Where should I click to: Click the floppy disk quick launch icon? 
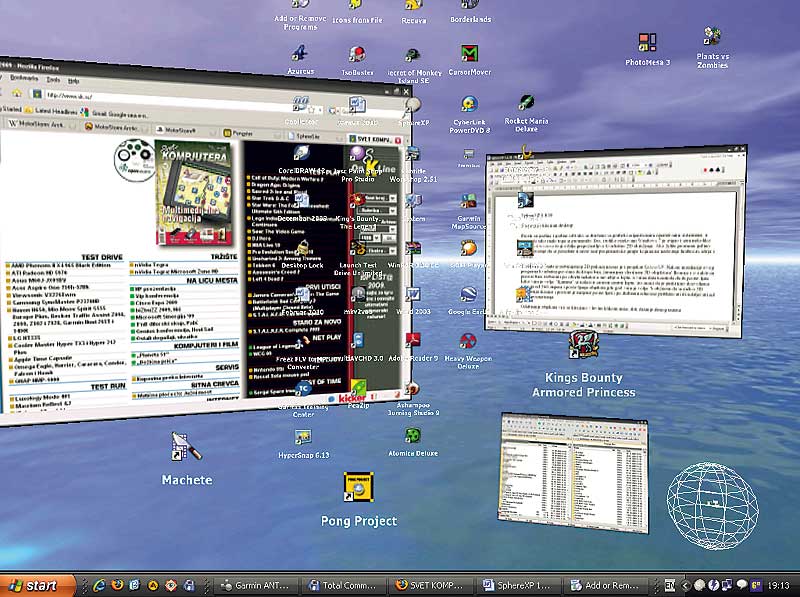189,585
